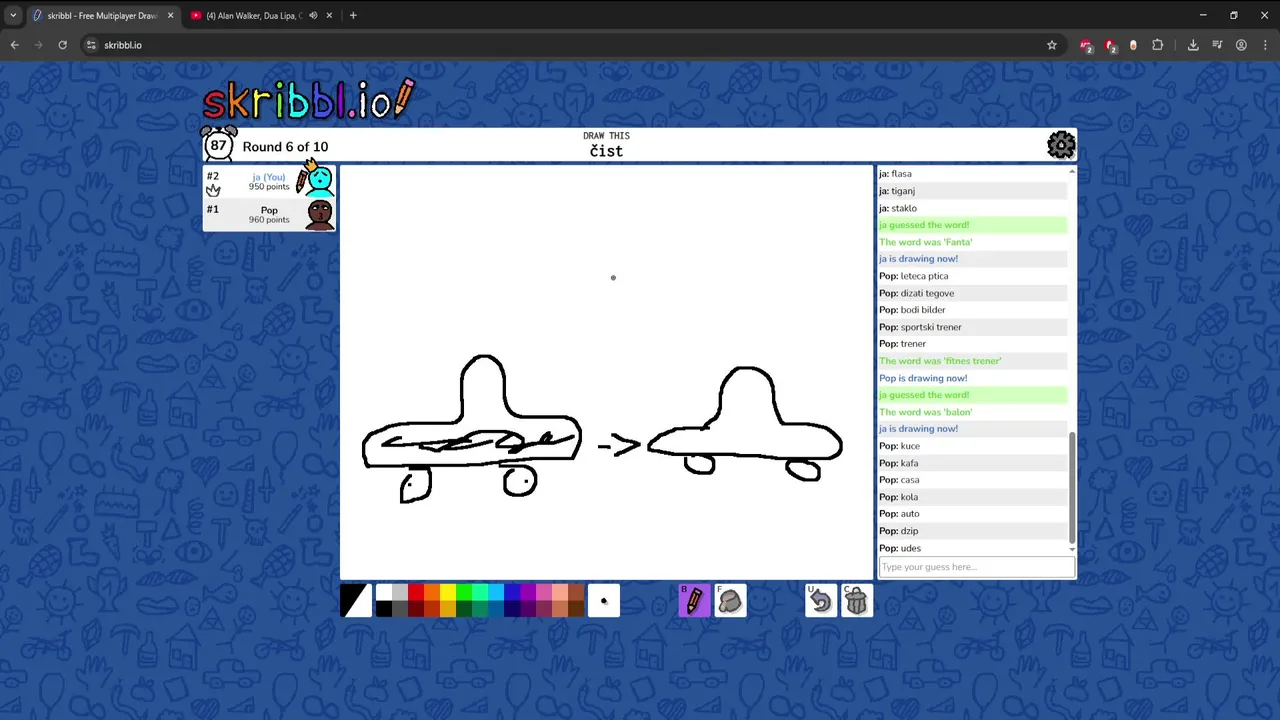Click the skribbl.io logo
Viewport: 1280px width, 720px height.
308,99
